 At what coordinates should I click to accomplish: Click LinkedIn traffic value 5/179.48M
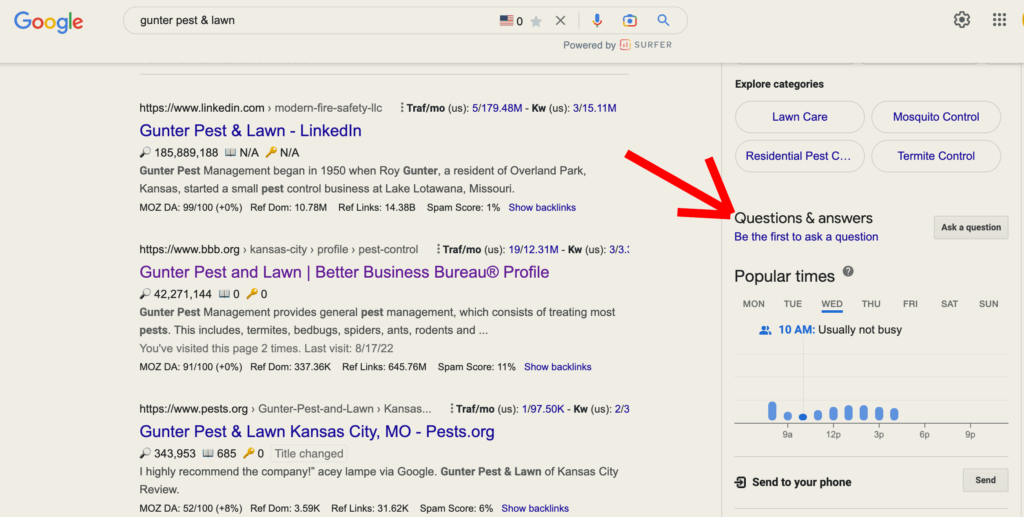(x=497, y=108)
